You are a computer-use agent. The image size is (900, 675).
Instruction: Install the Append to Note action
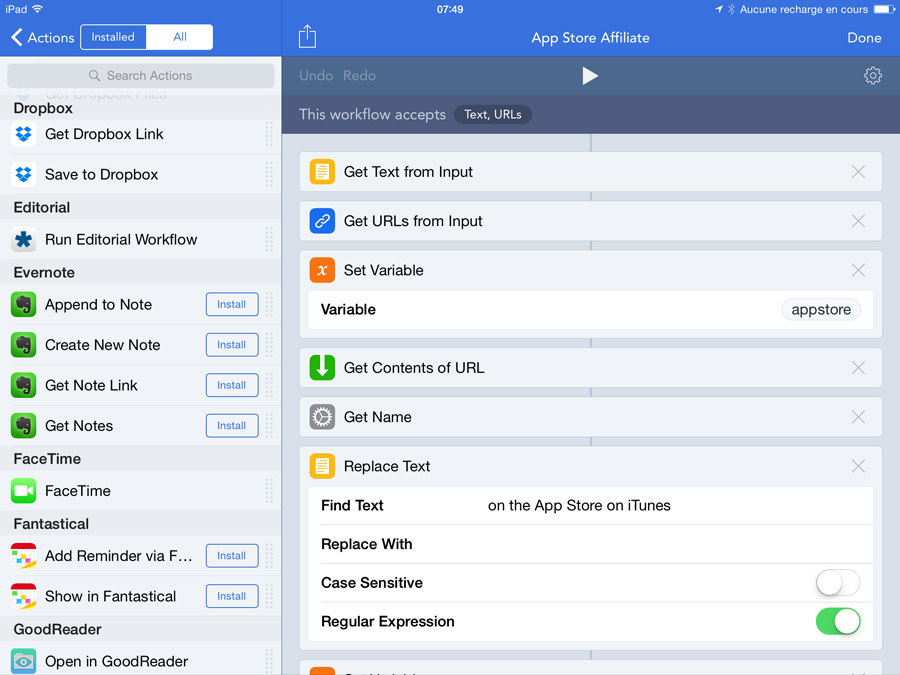point(232,304)
